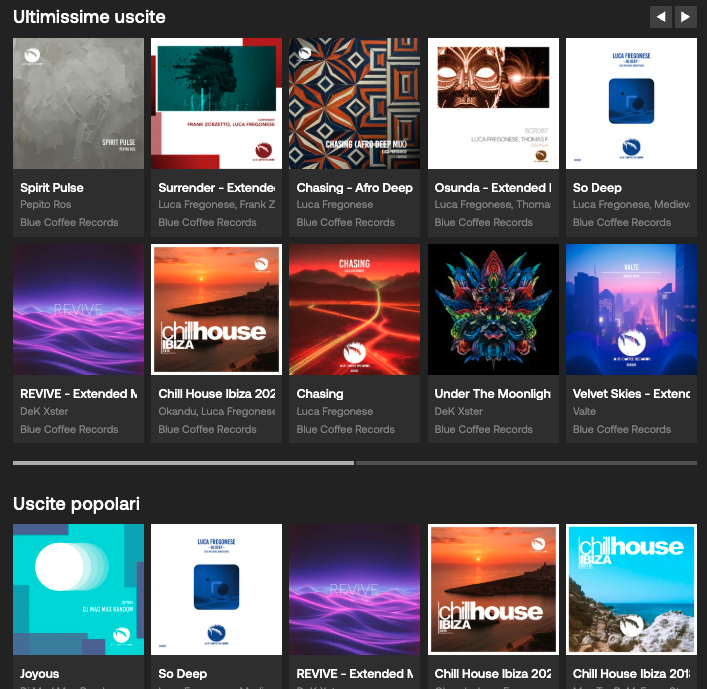Open Joyous cover in Uscite popolari
The height and width of the screenshot is (689, 707).
click(x=78, y=589)
